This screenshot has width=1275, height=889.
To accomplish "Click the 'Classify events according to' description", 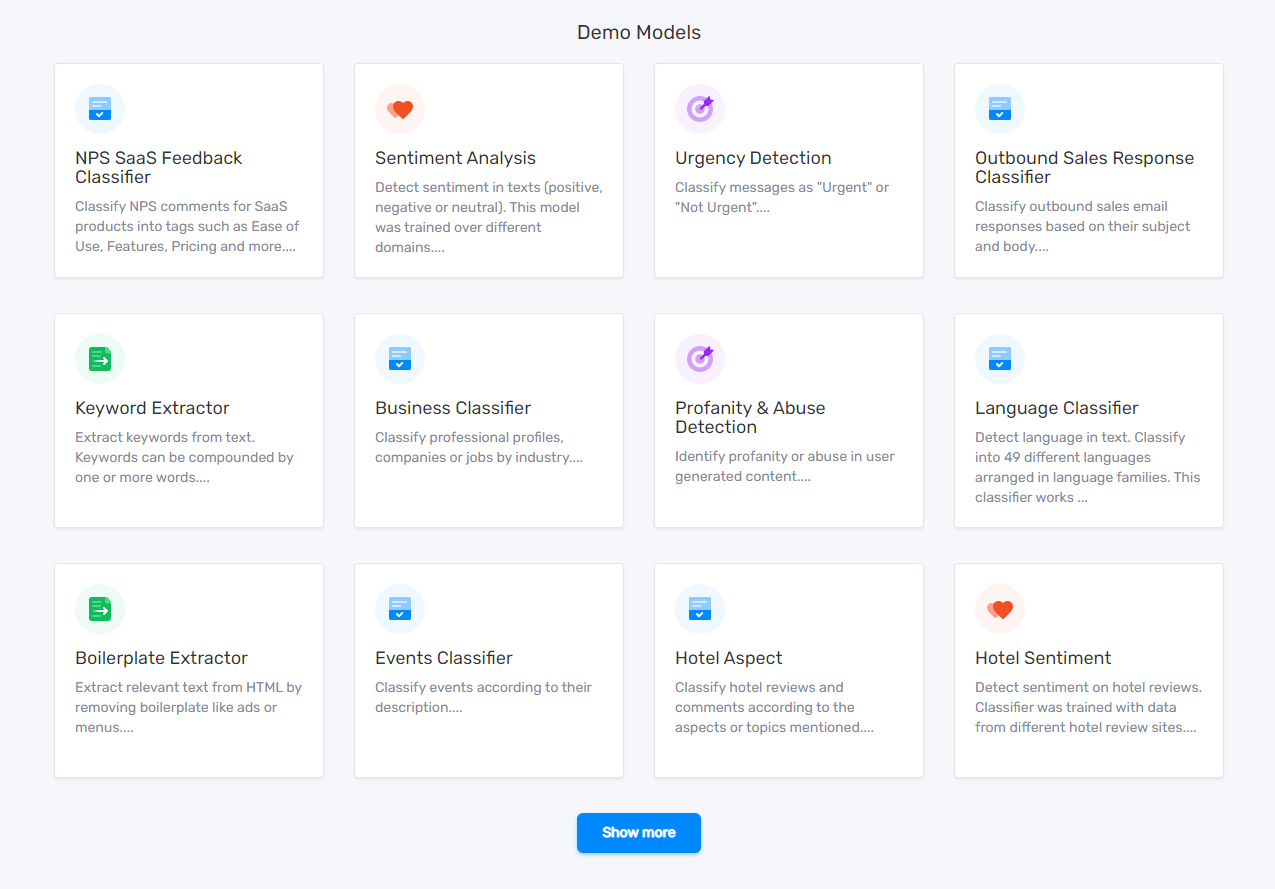I will (483, 697).
